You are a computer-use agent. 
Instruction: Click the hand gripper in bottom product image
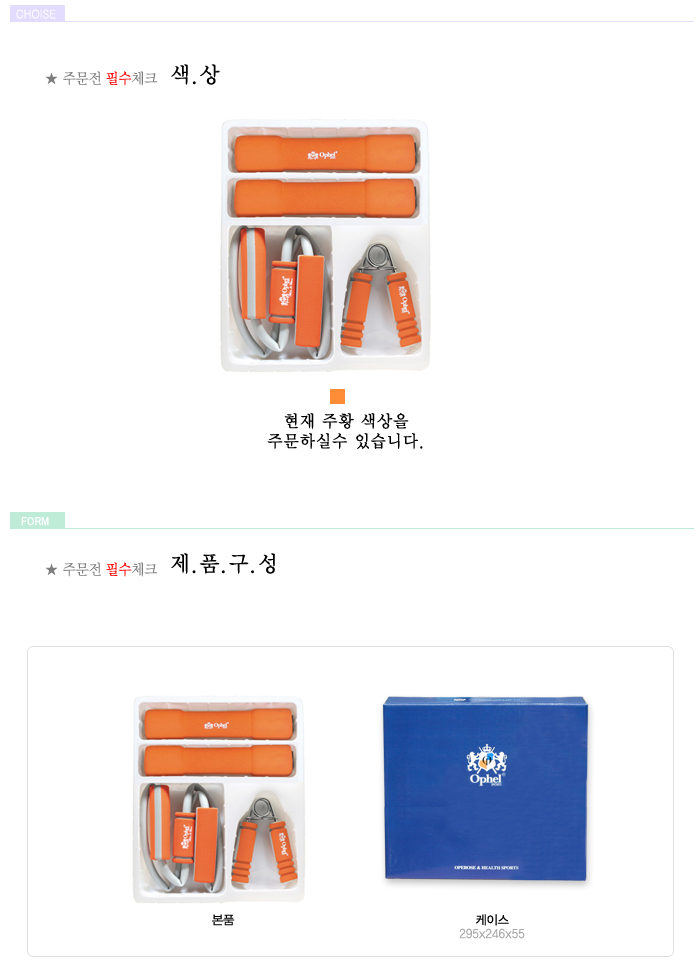coord(266,841)
